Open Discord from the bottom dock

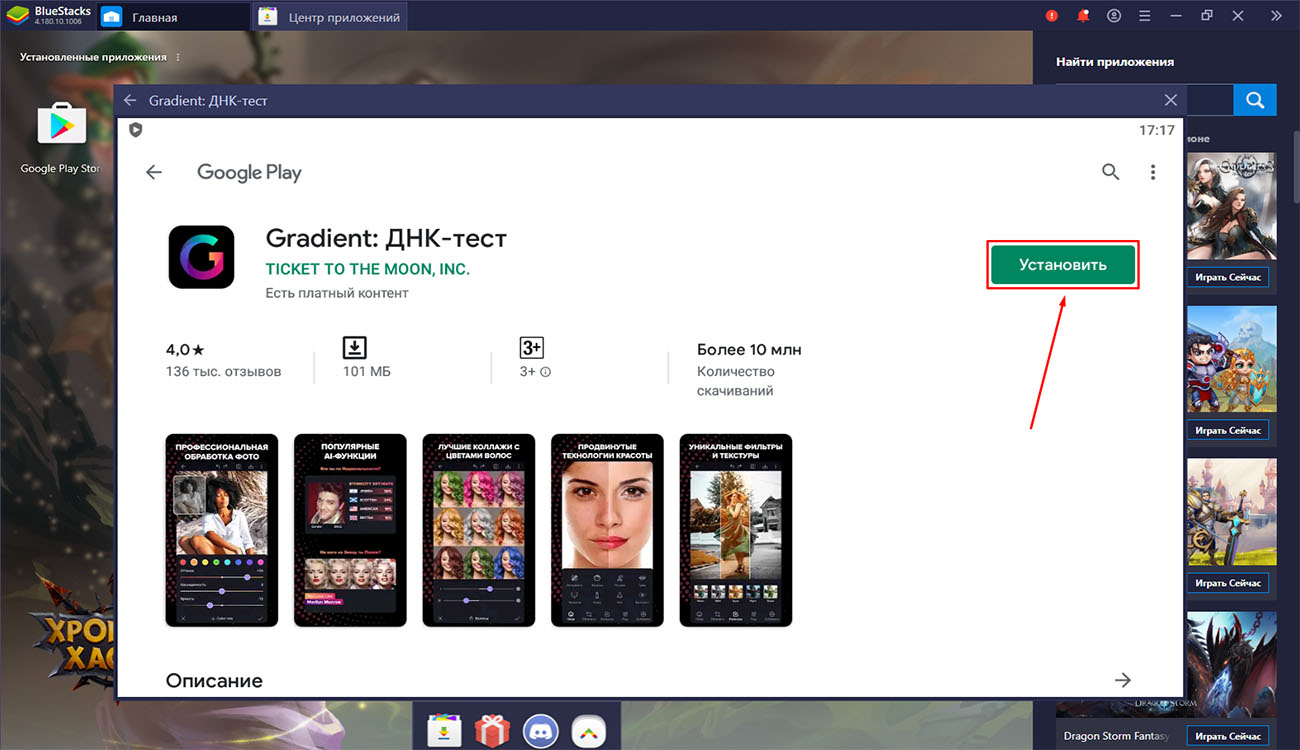point(540,729)
